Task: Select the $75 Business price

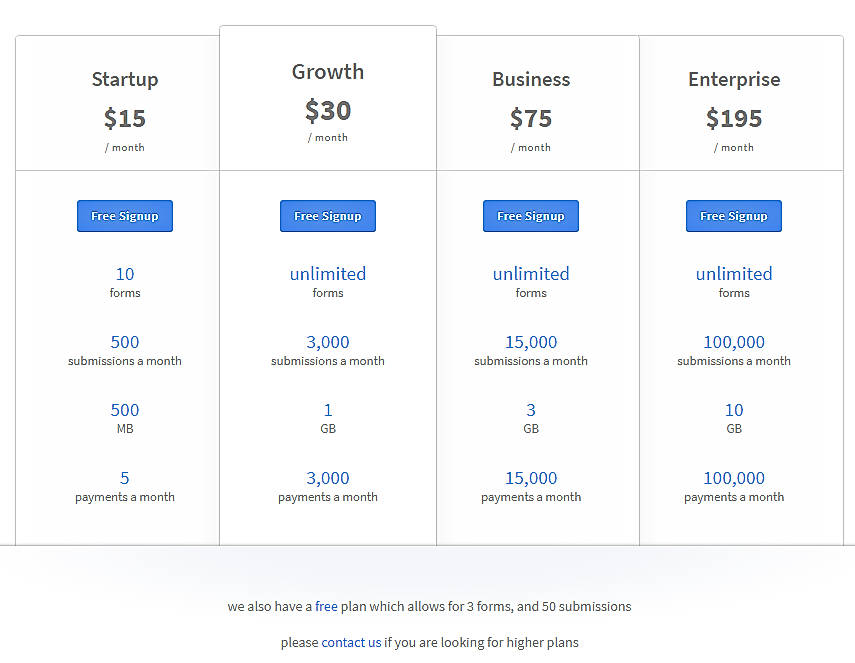Action: pyautogui.click(x=531, y=118)
